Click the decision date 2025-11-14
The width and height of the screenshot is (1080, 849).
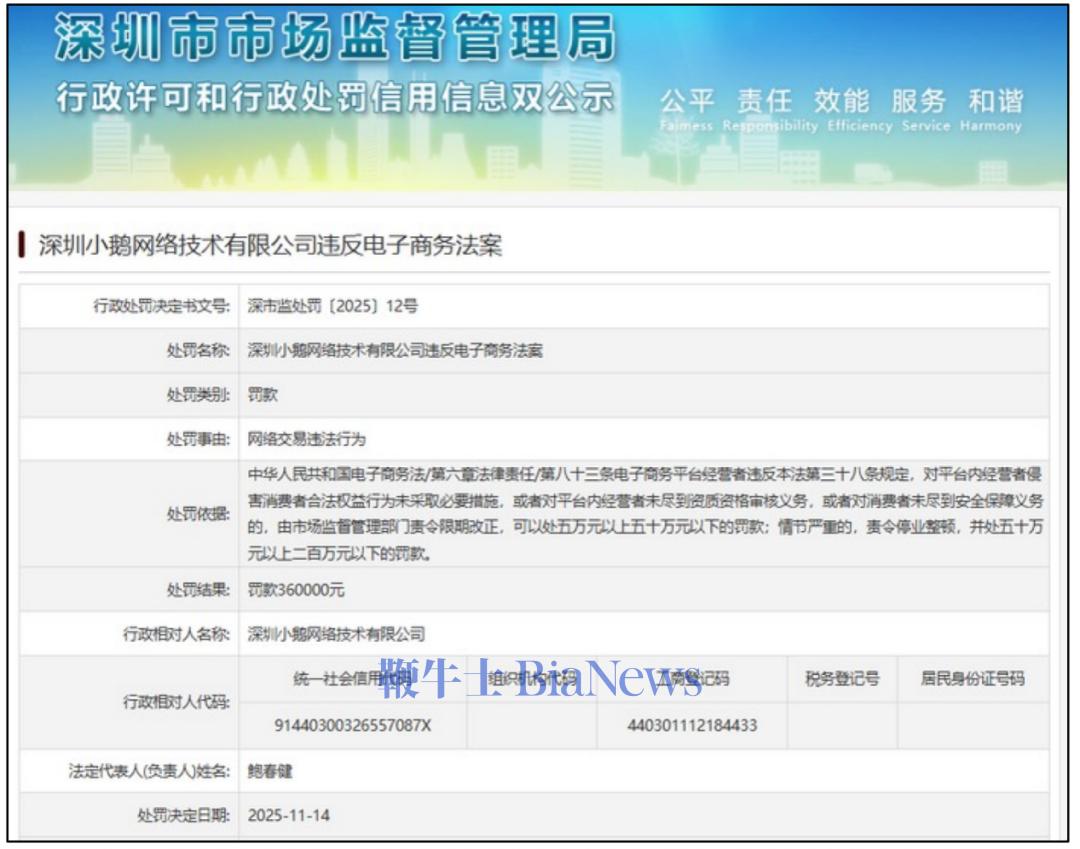289,816
